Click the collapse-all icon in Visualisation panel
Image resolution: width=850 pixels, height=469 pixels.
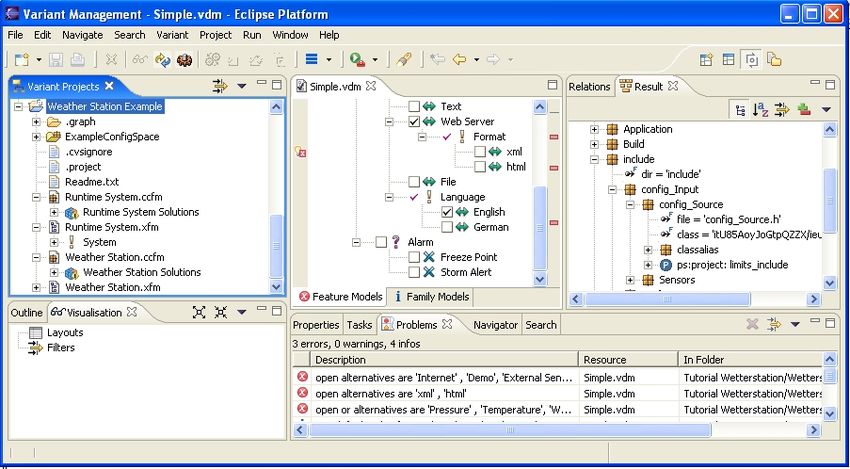(220, 312)
